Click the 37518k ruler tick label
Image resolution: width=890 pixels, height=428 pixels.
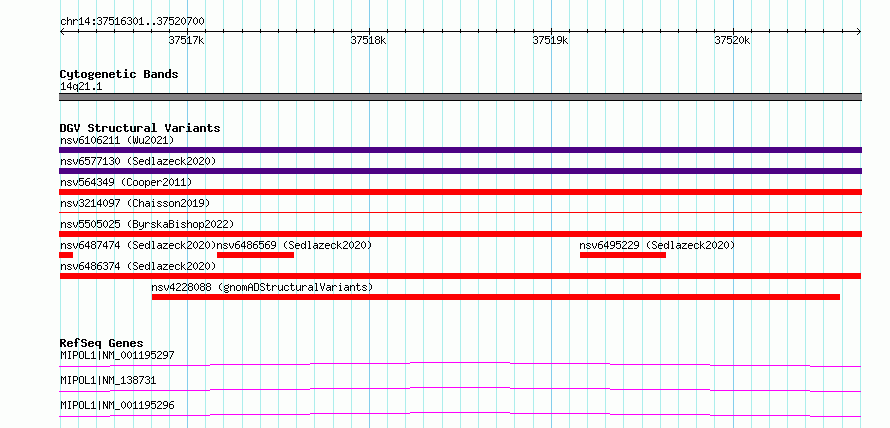(368, 40)
